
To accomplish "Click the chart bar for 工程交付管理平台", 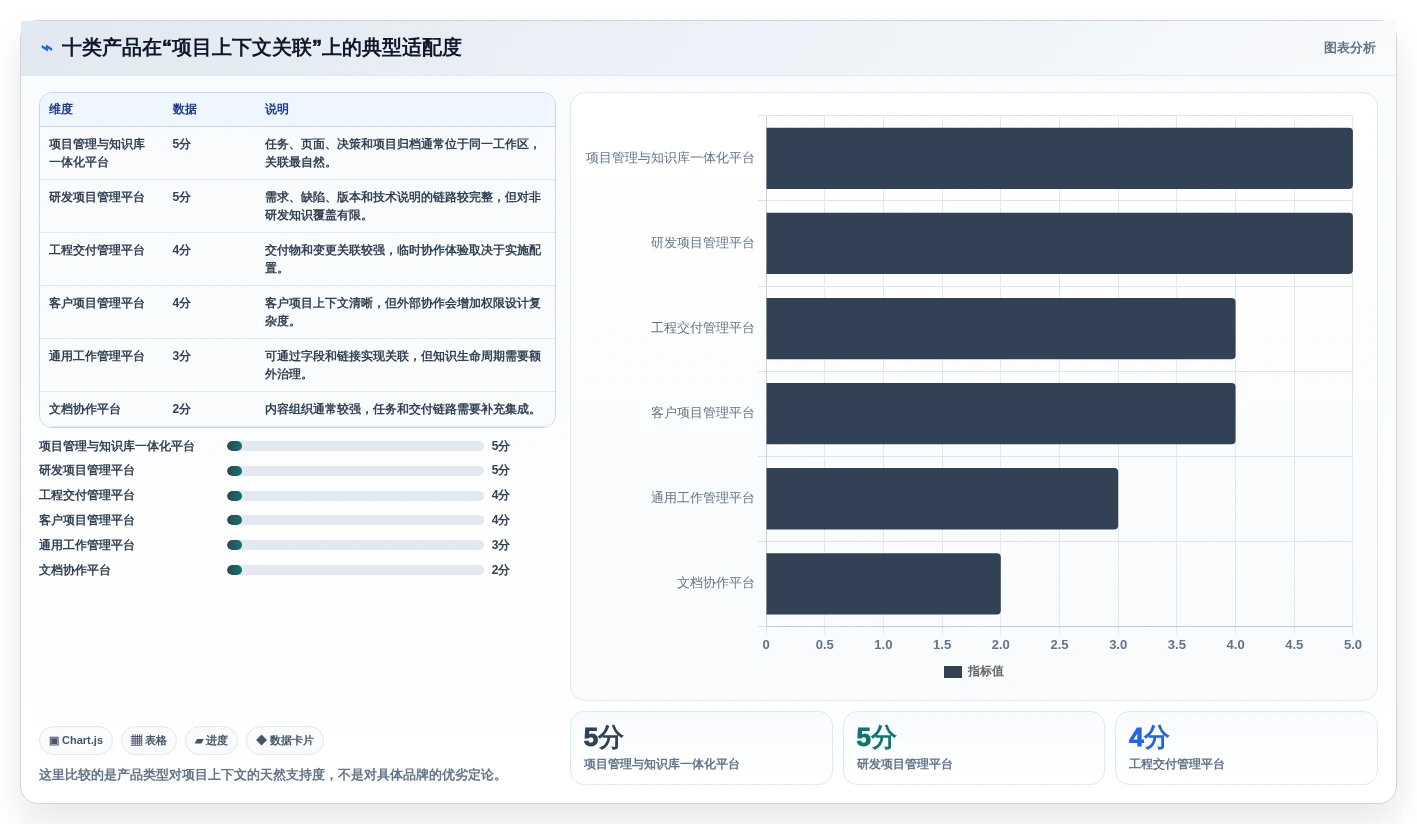I will point(1001,328).
